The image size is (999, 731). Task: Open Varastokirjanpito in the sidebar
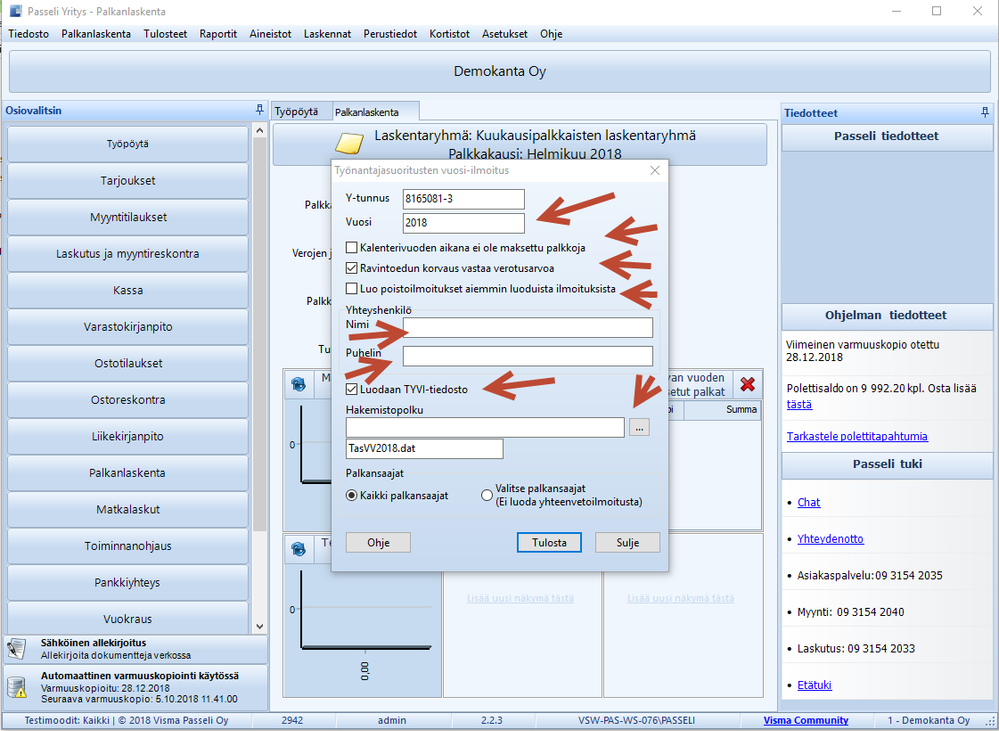tap(127, 327)
